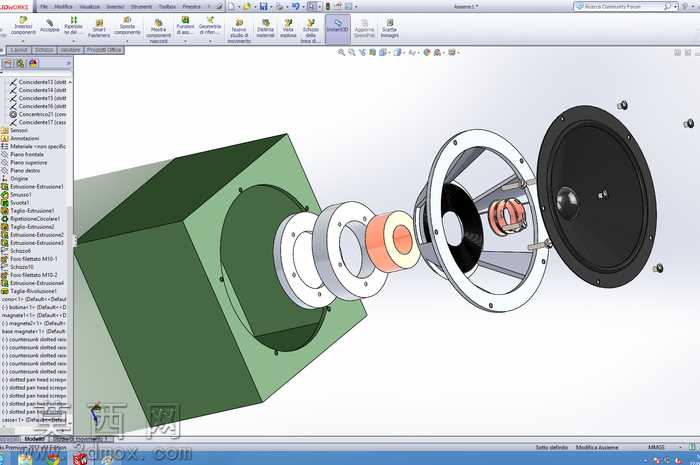Click the Scatta immagini tool
The width and height of the screenshot is (700, 465).
pyautogui.click(x=389, y=28)
